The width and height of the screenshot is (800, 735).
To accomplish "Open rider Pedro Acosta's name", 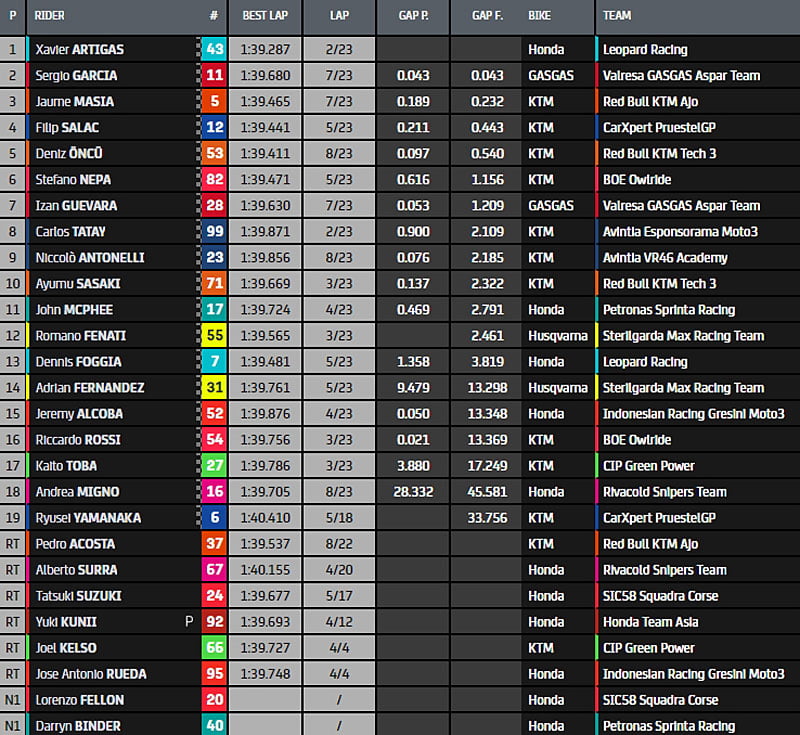I will pos(75,544).
